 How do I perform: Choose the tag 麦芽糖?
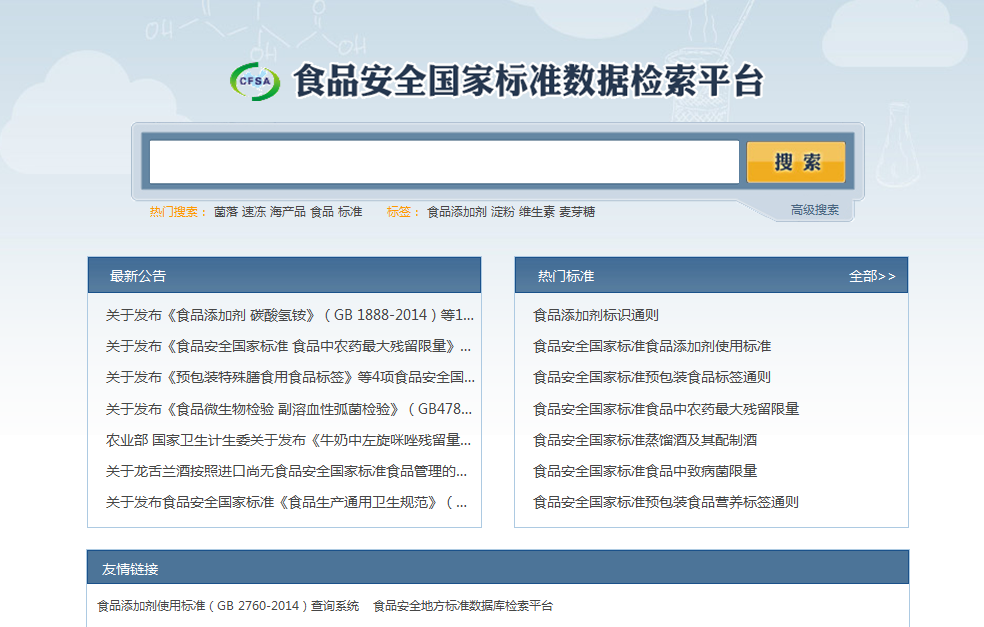click(x=577, y=212)
